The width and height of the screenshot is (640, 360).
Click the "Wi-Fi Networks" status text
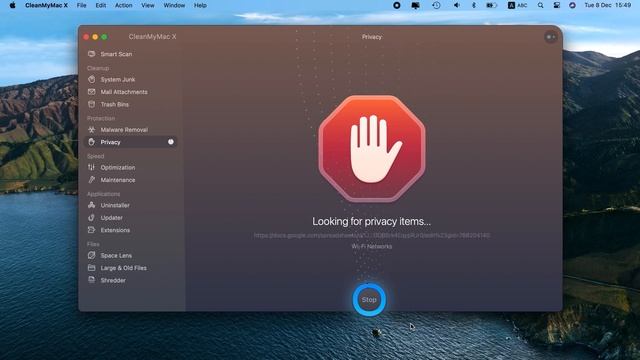tap(371, 246)
